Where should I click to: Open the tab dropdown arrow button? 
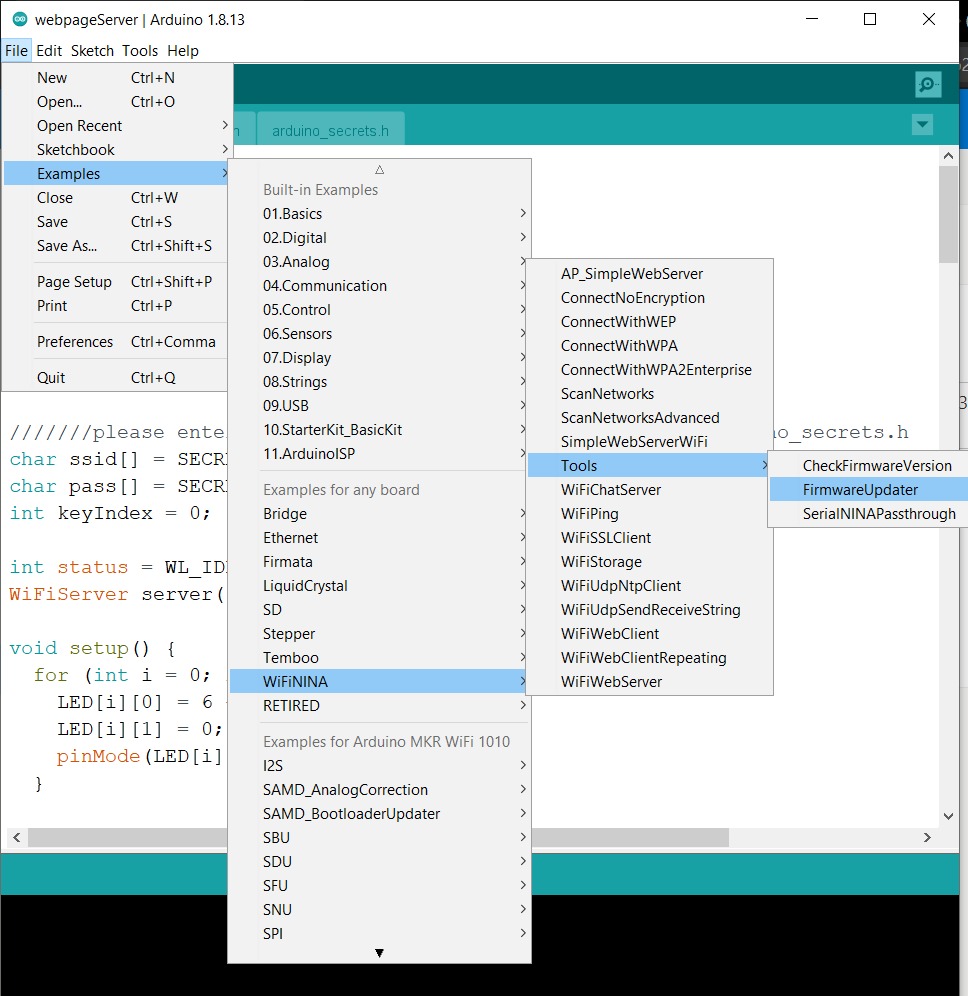pyautogui.click(x=922, y=124)
